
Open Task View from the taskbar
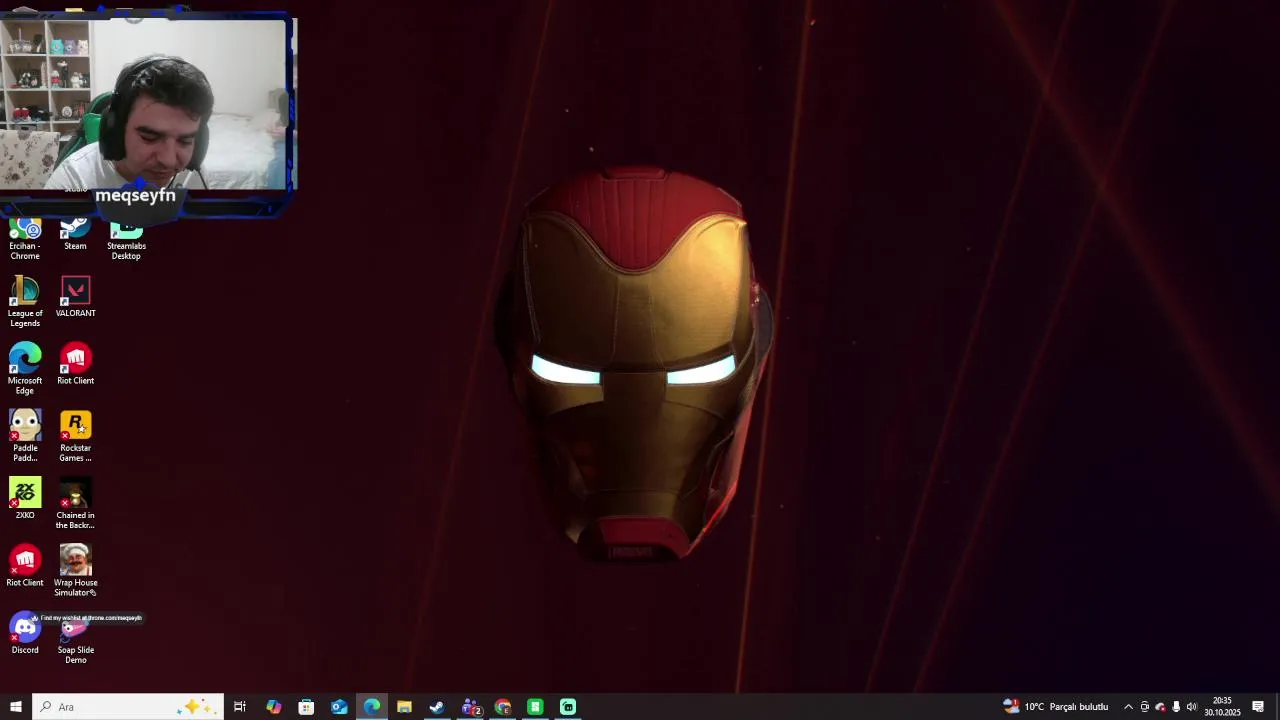click(x=240, y=707)
